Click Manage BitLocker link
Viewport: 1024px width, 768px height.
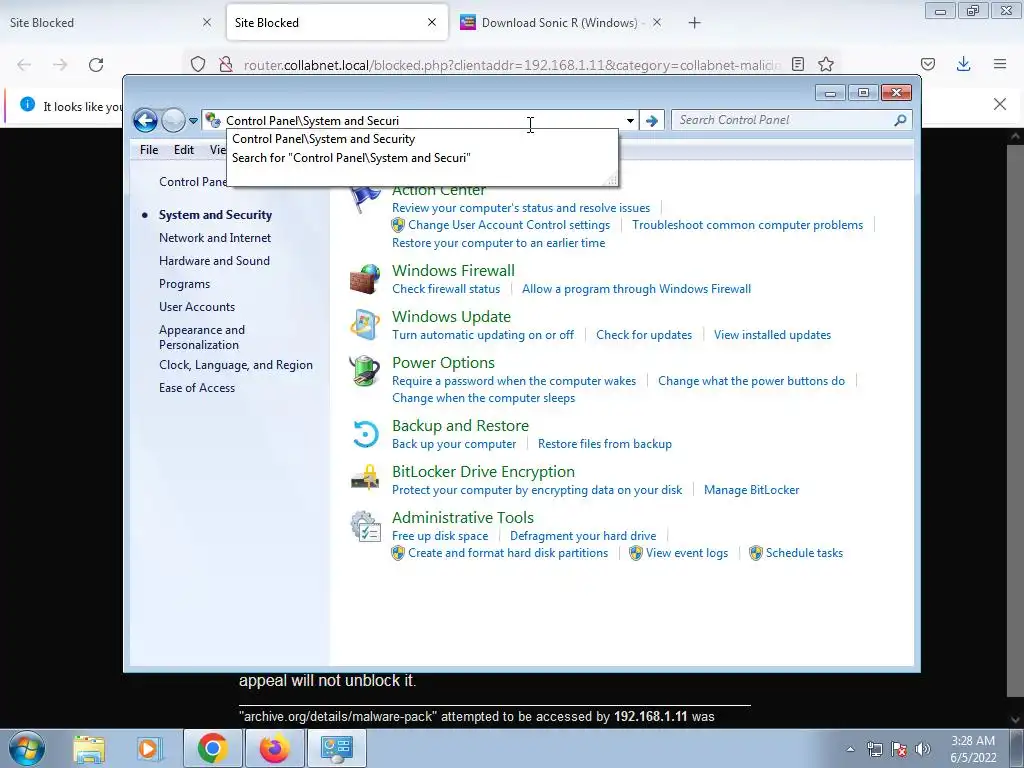(x=752, y=490)
